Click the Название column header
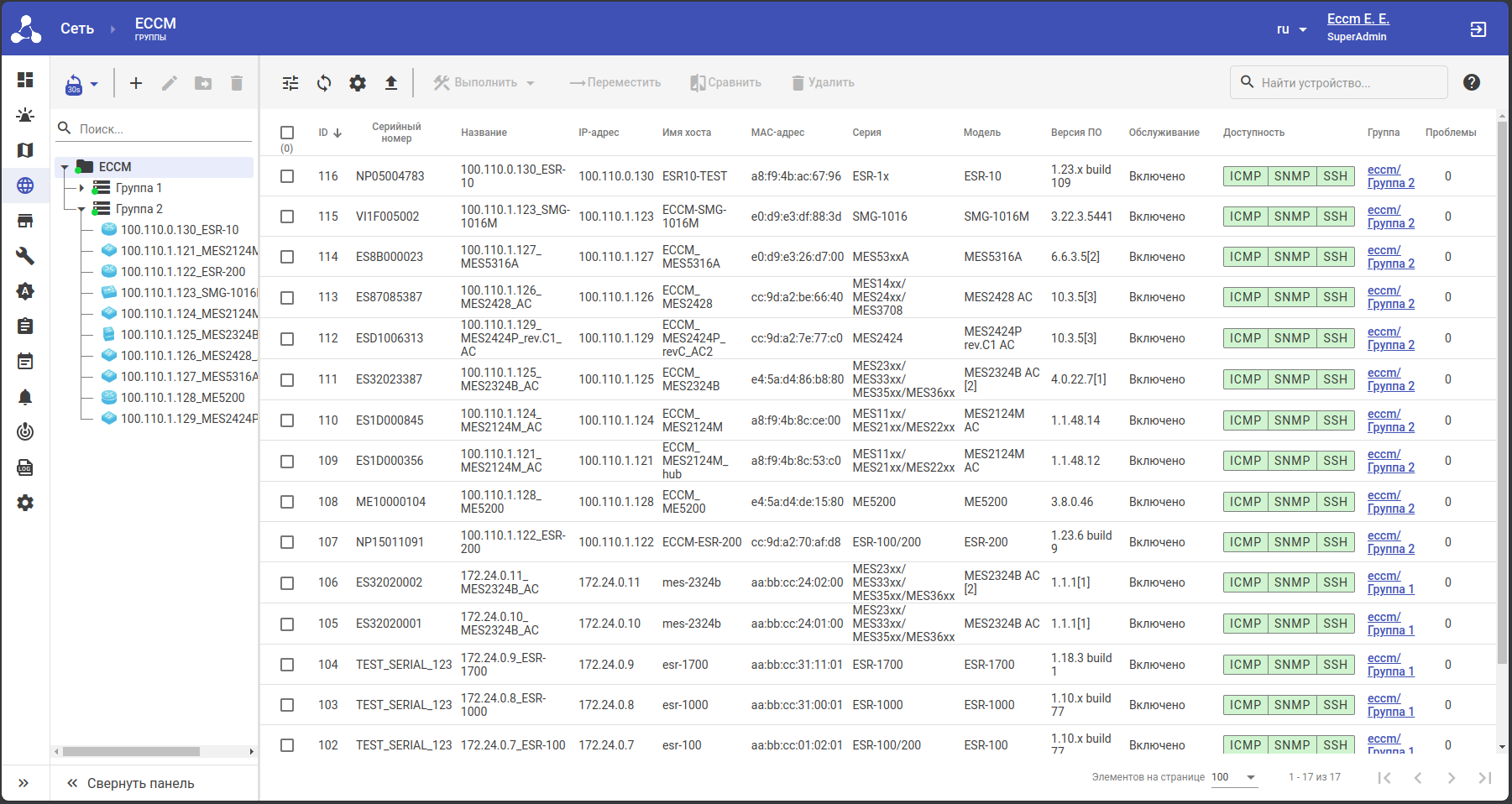The image size is (1512, 804). [x=484, y=133]
